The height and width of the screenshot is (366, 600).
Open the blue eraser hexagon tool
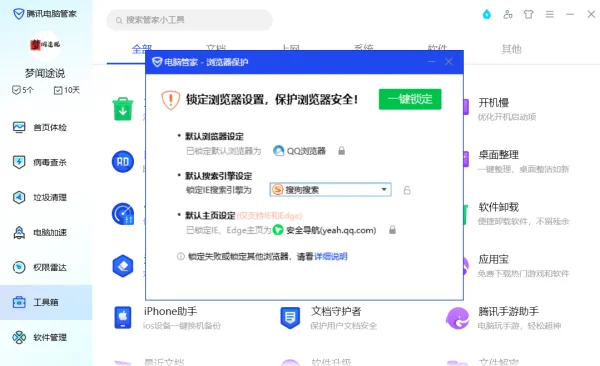pos(123,266)
